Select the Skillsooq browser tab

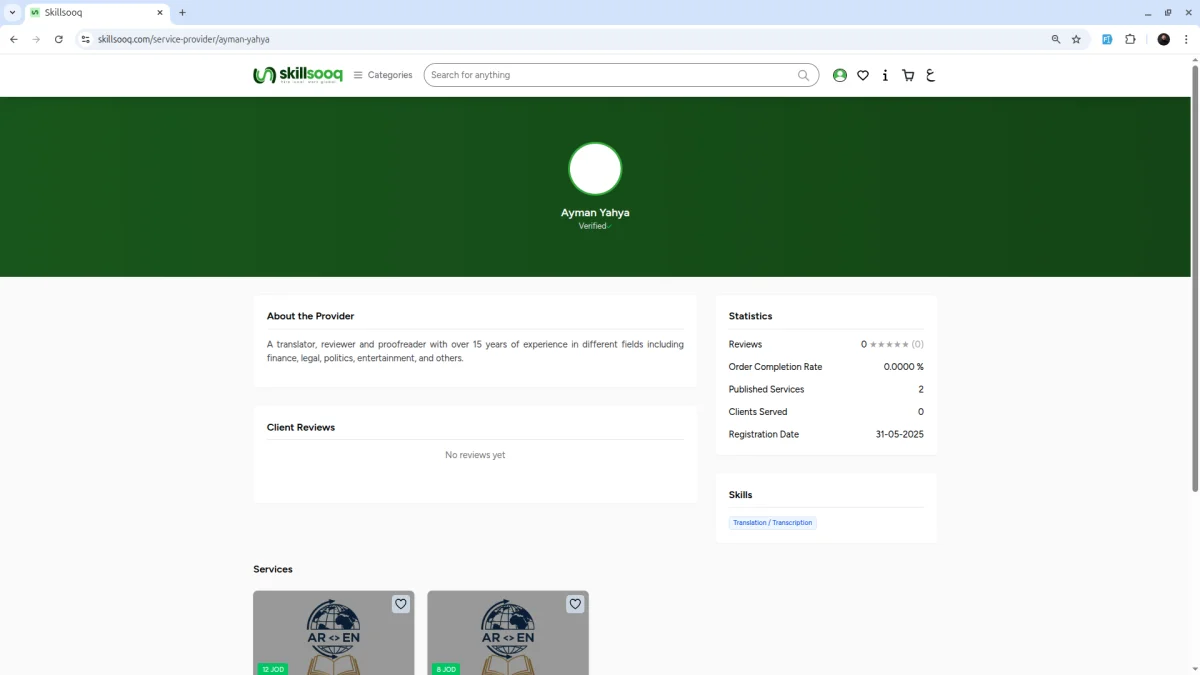click(96, 12)
